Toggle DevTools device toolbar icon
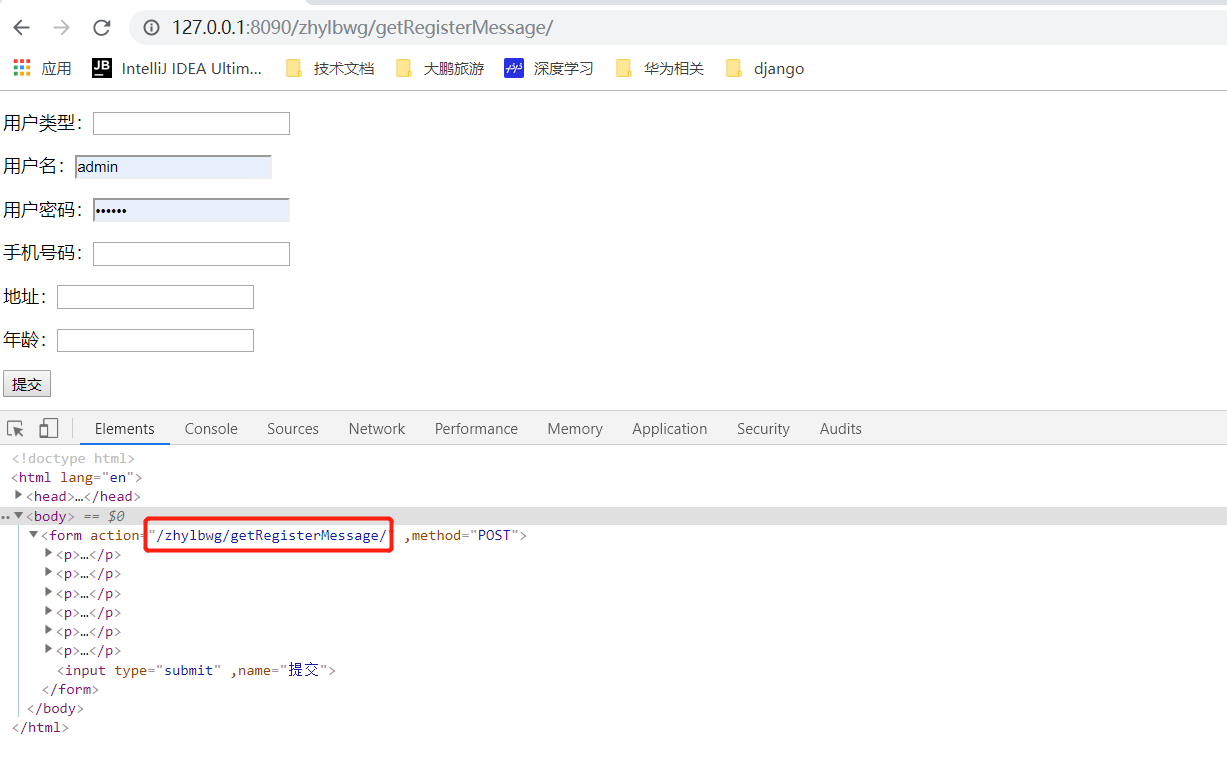This screenshot has height=774, width=1227. click(x=48, y=428)
